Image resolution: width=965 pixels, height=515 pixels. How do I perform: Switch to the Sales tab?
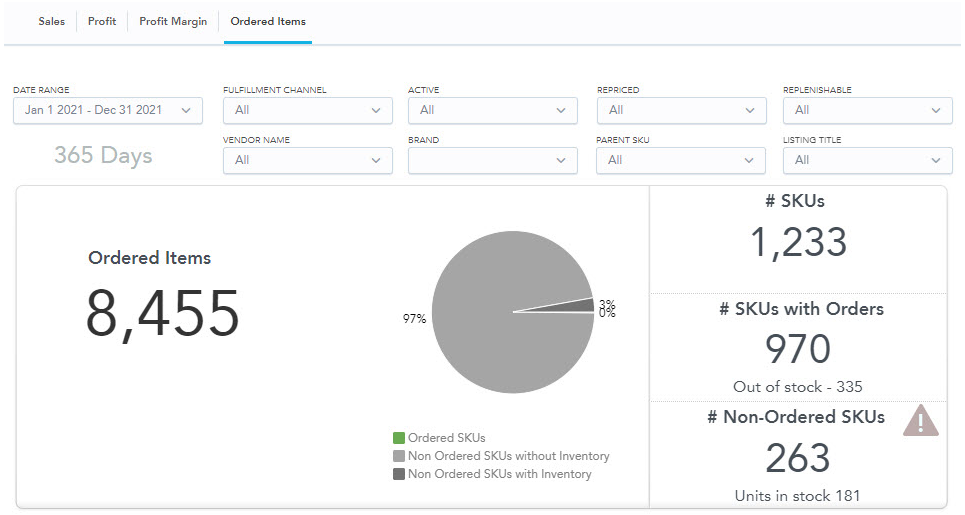pyautogui.click(x=52, y=22)
